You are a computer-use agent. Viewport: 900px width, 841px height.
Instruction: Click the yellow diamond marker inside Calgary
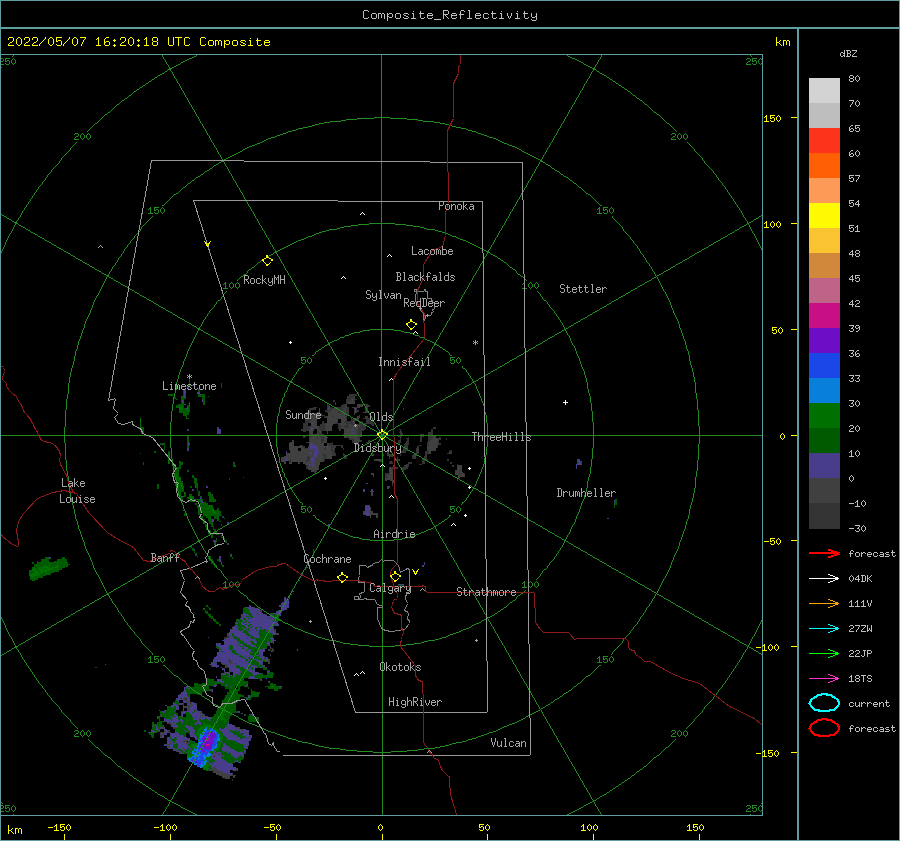pyautogui.click(x=395, y=576)
